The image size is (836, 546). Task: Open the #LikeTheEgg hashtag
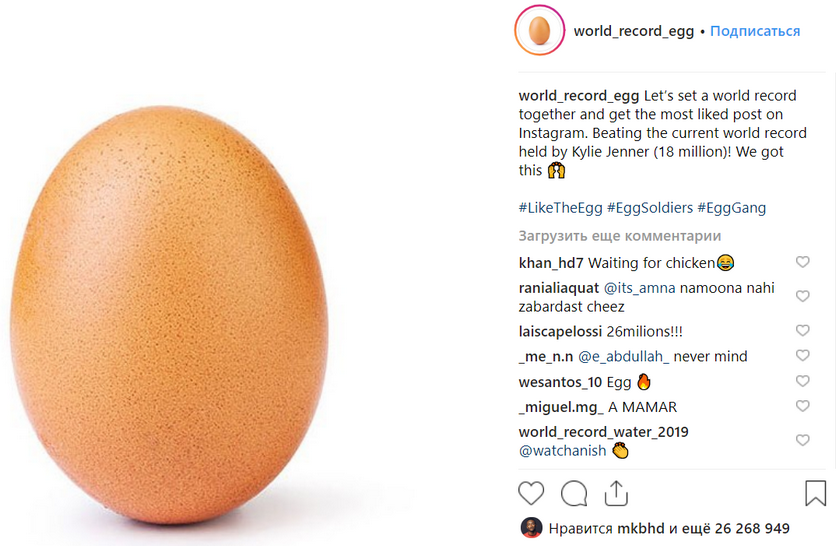(560, 208)
